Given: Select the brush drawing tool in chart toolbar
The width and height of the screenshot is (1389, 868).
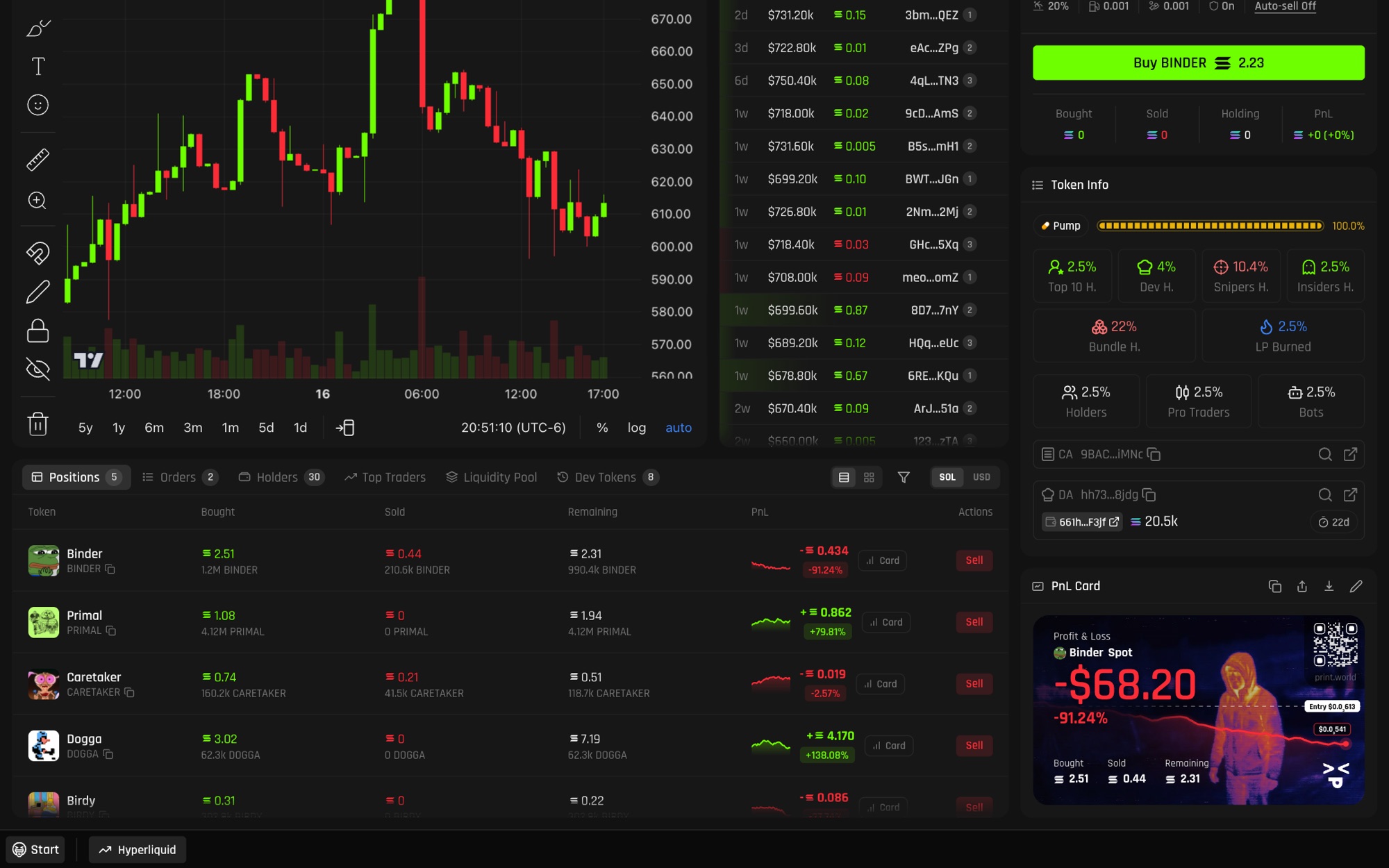Looking at the screenshot, I should click(x=38, y=28).
